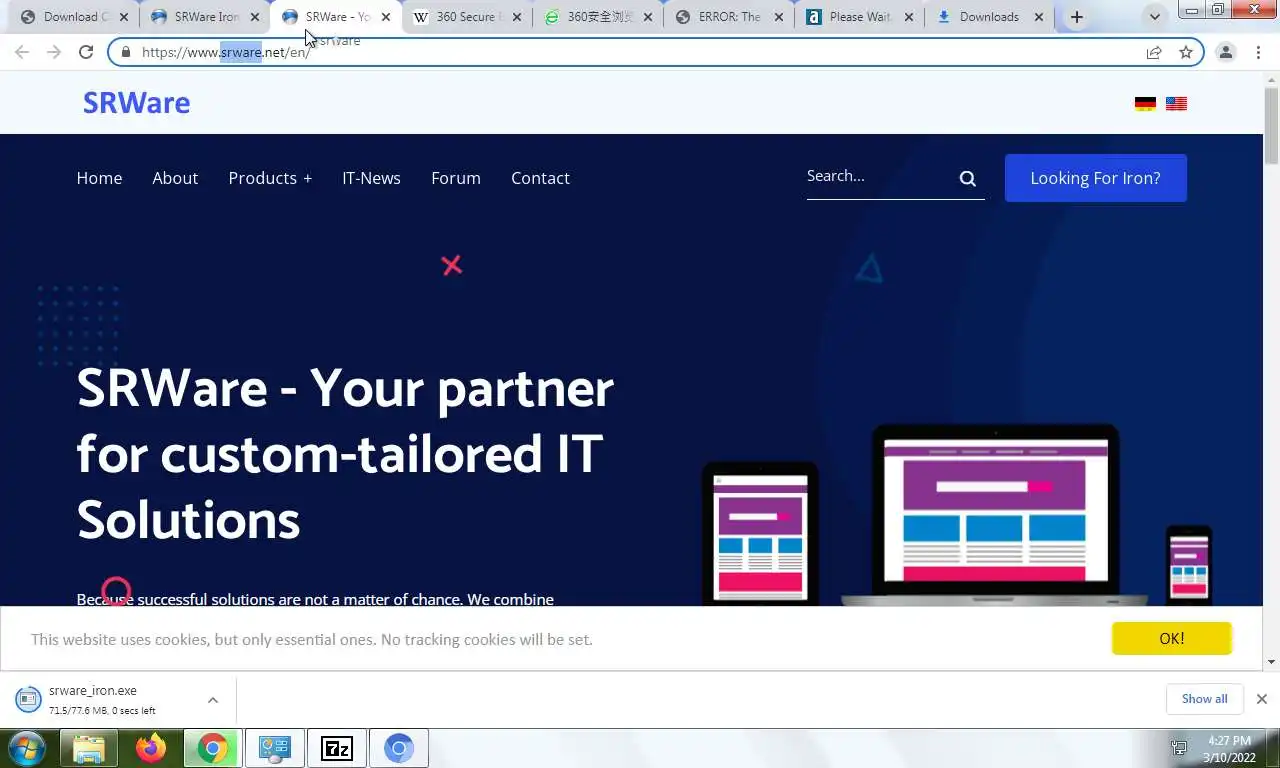1280x768 pixels.
Task: Click the search magnifier icon
Action: coord(968,178)
